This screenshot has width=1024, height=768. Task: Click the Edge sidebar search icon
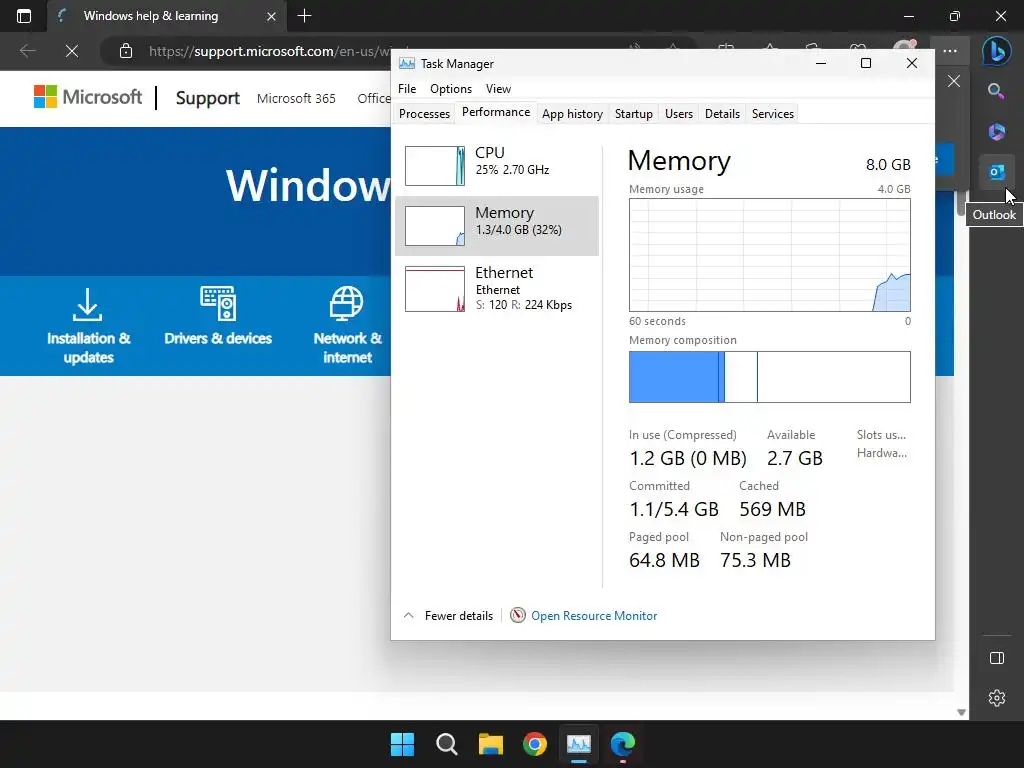point(996,91)
